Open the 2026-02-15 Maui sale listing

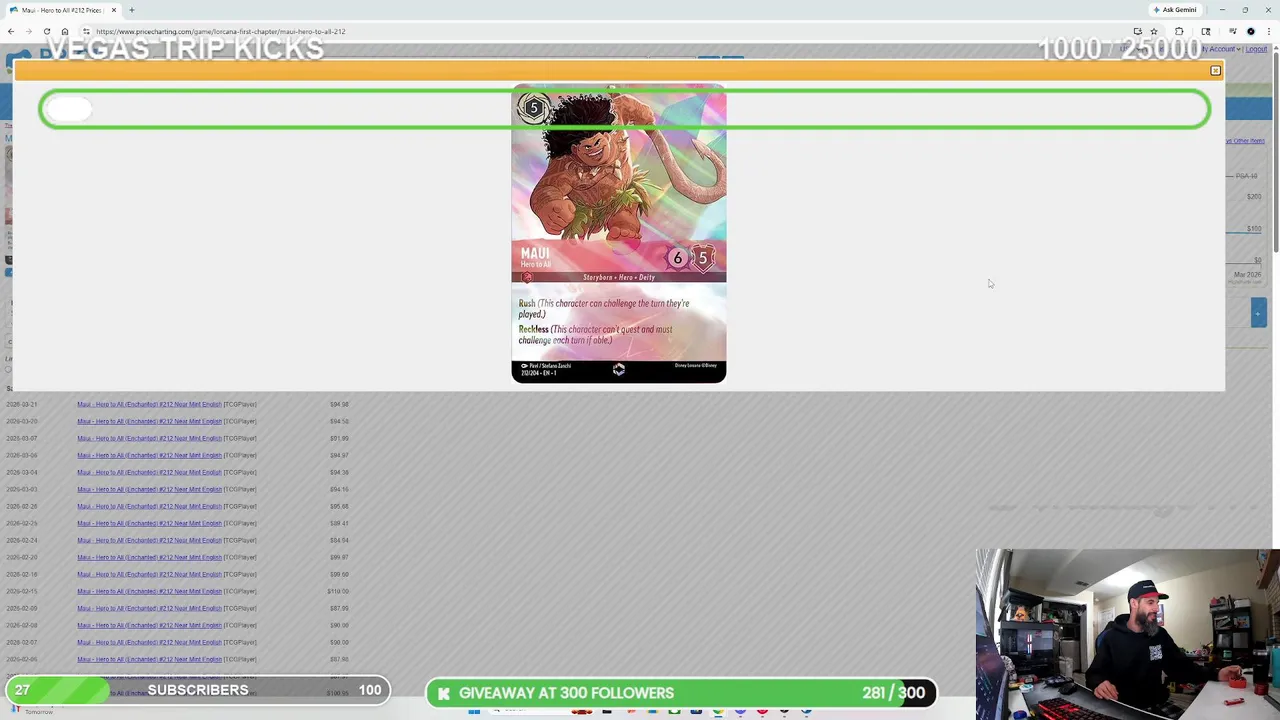click(149, 591)
